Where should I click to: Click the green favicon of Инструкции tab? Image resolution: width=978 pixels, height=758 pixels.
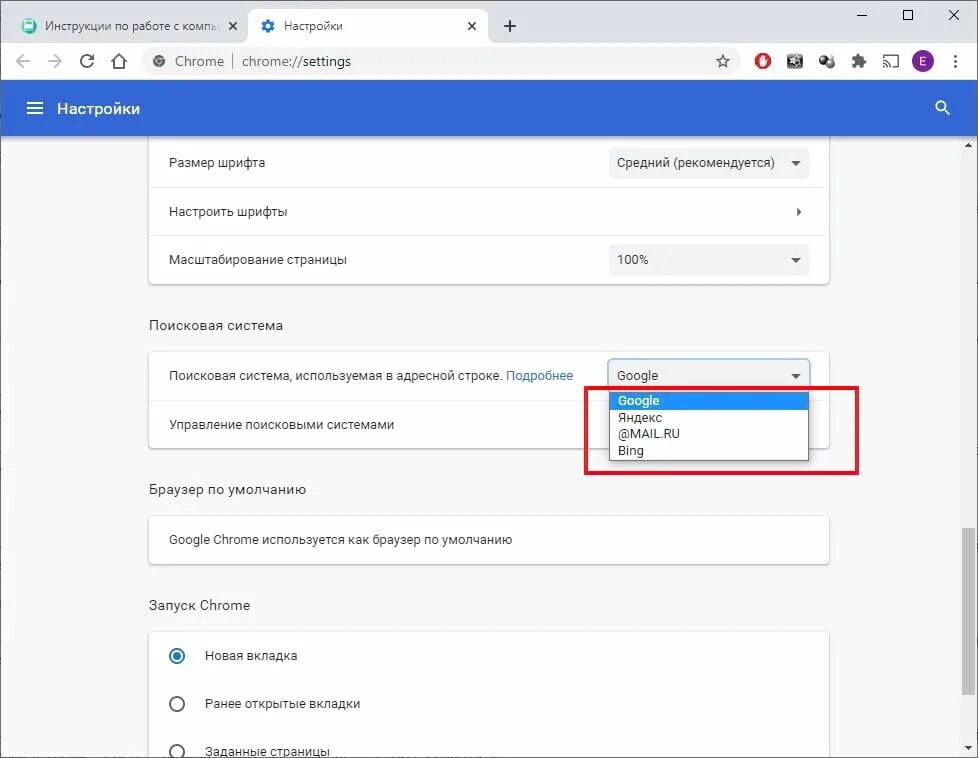(x=29, y=26)
